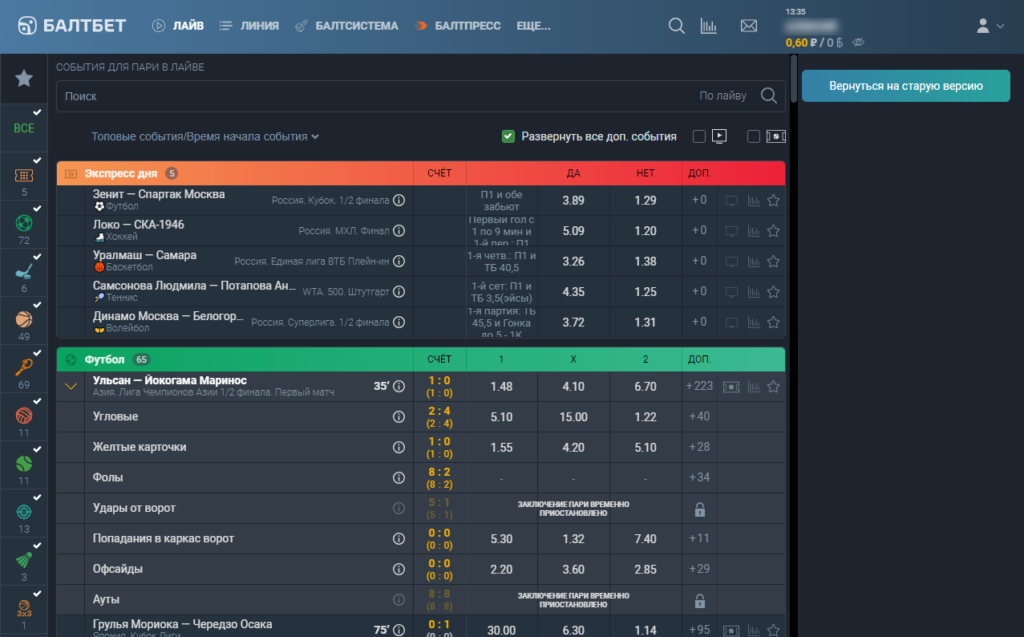Screen dimensions: 1024x637
Task: Expand +223 additional markets for Ульсан match
Action: click(x=699, y=386)
